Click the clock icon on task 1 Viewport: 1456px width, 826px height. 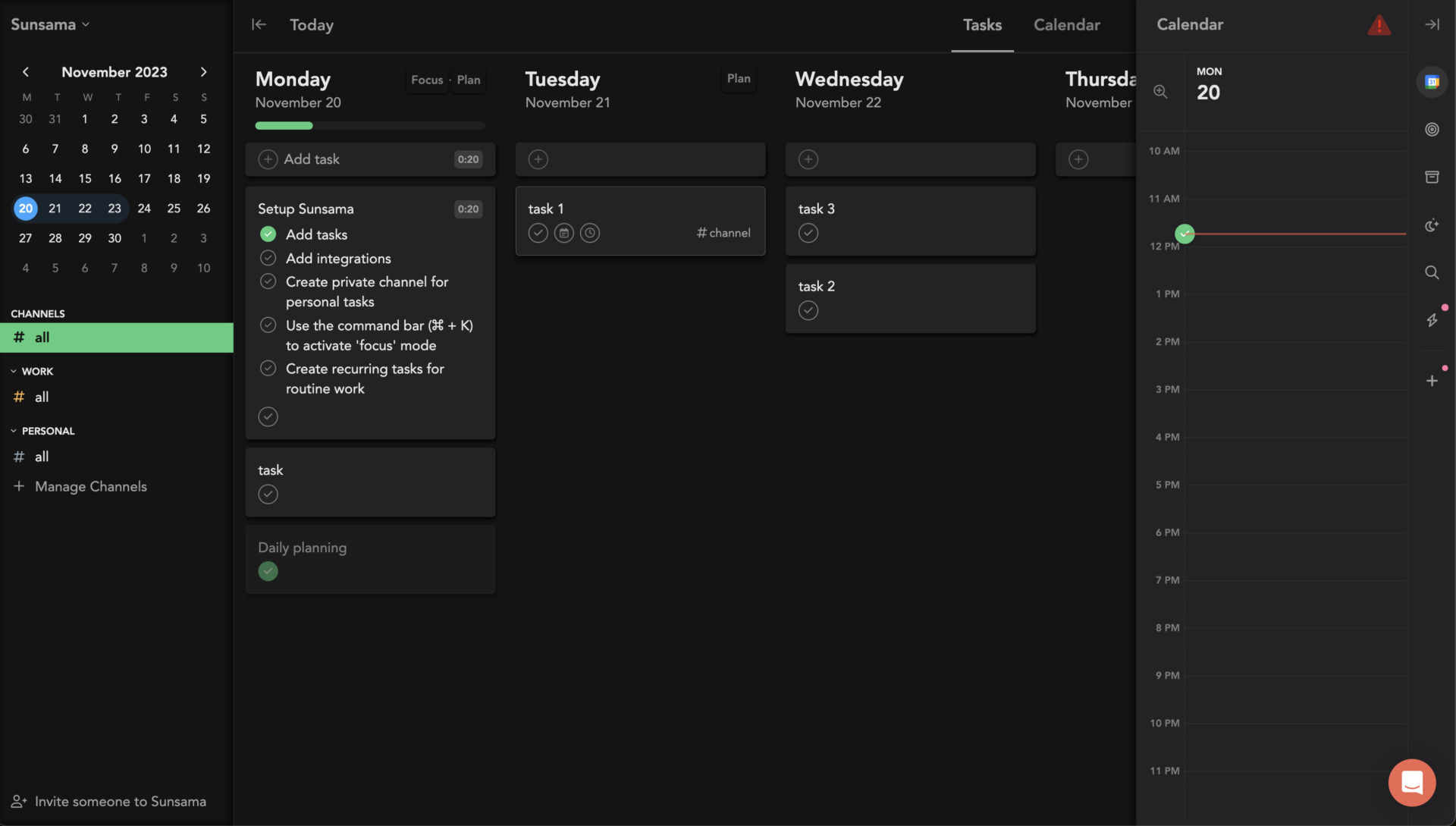pos(590,233)
